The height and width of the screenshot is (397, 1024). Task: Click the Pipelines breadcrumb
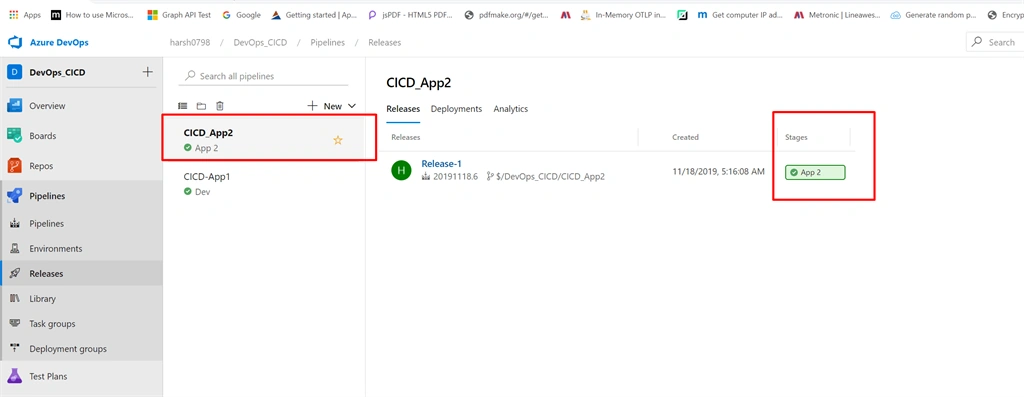(x=327, y=42)
